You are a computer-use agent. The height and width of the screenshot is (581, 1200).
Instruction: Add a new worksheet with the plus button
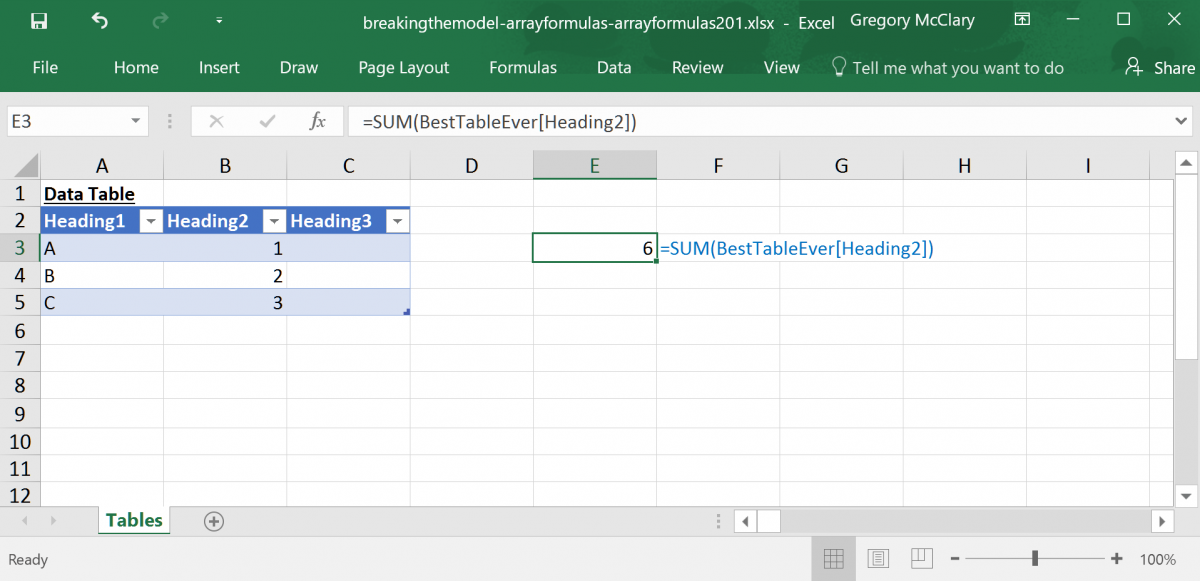(x=213, y=520)
